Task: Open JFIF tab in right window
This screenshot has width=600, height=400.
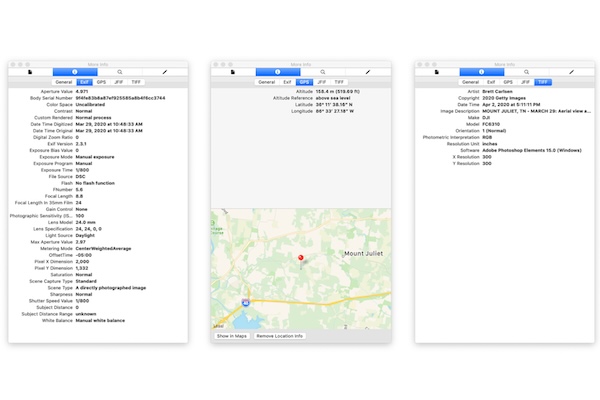Action: click(525, 82)
